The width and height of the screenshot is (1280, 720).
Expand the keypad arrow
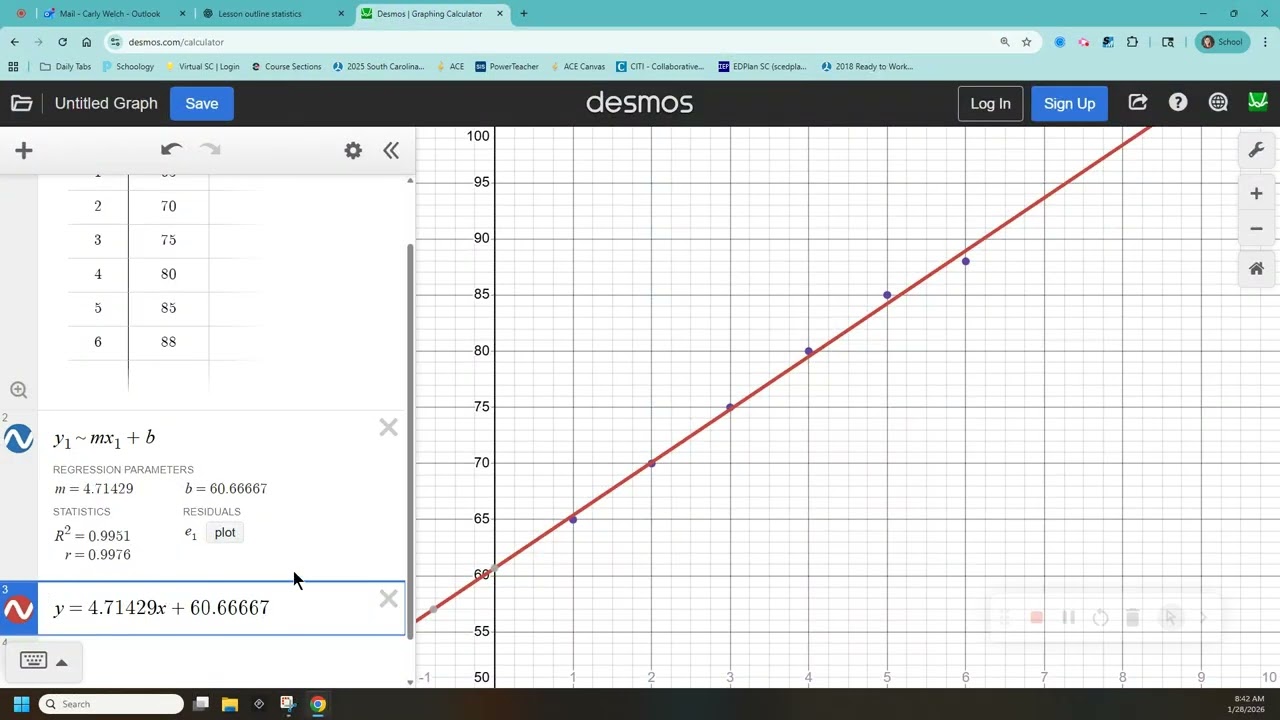tap(61, 662)
